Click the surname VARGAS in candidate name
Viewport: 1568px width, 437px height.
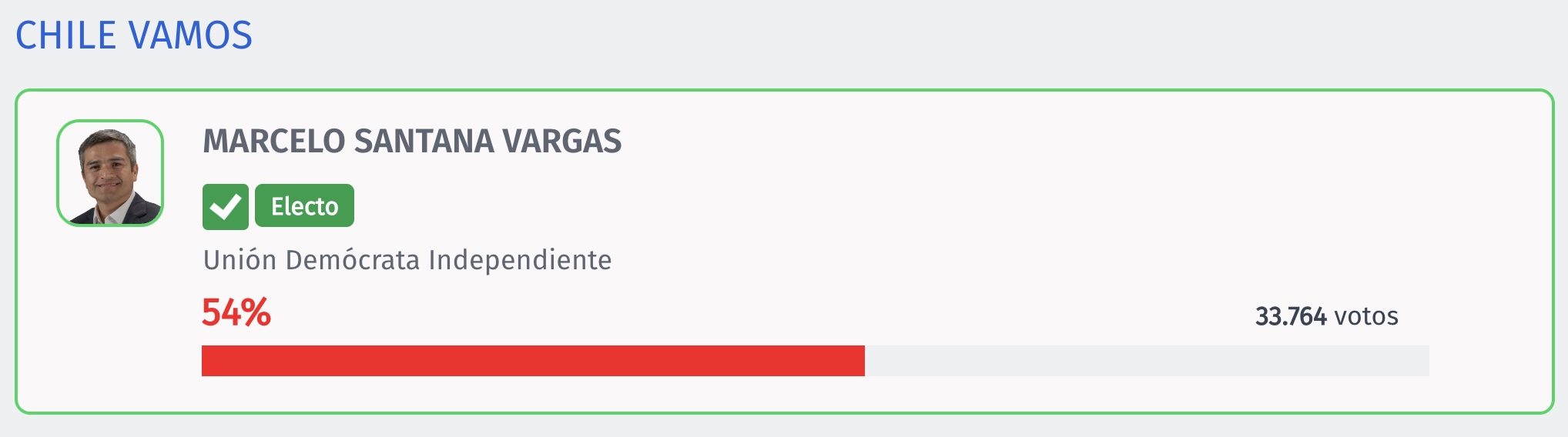click(562, 142)
